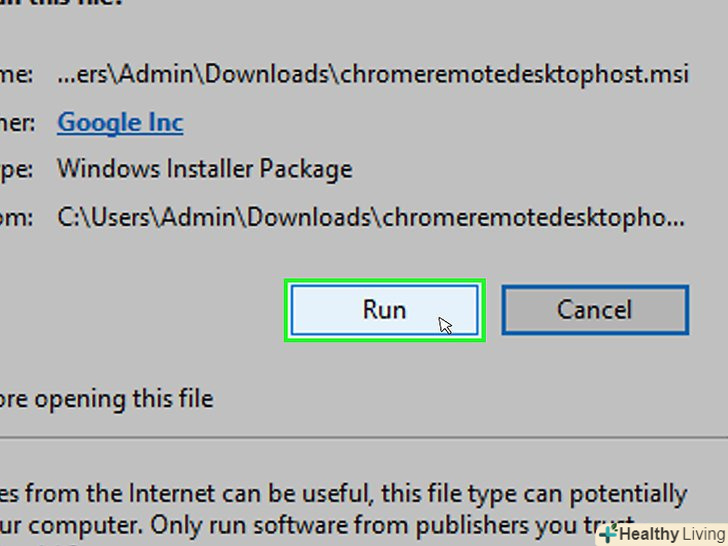
Task: Click the Name field label
Action: point(18,75)
